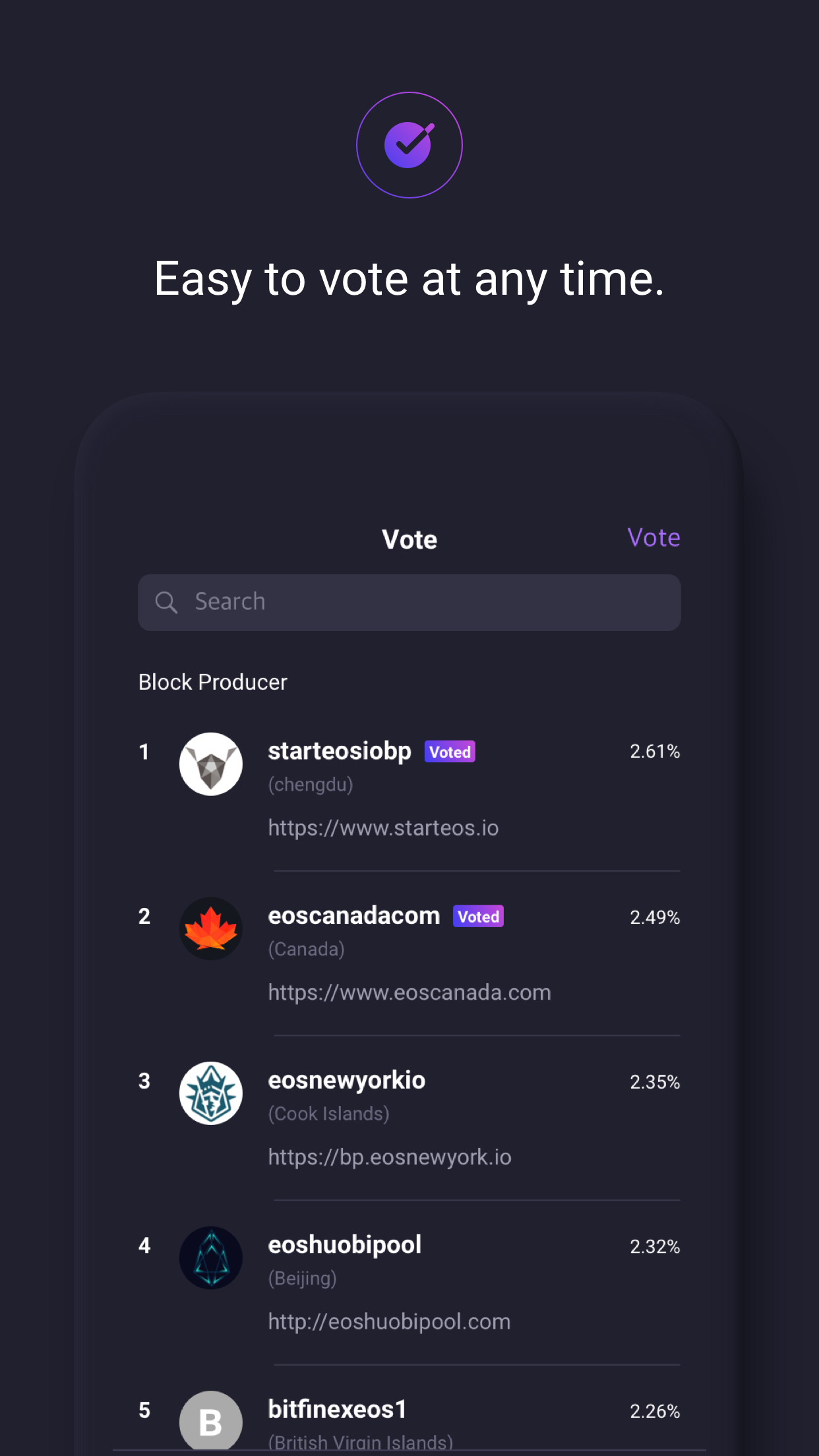Toggle vote selection for eosnewyorkio

348,1080
